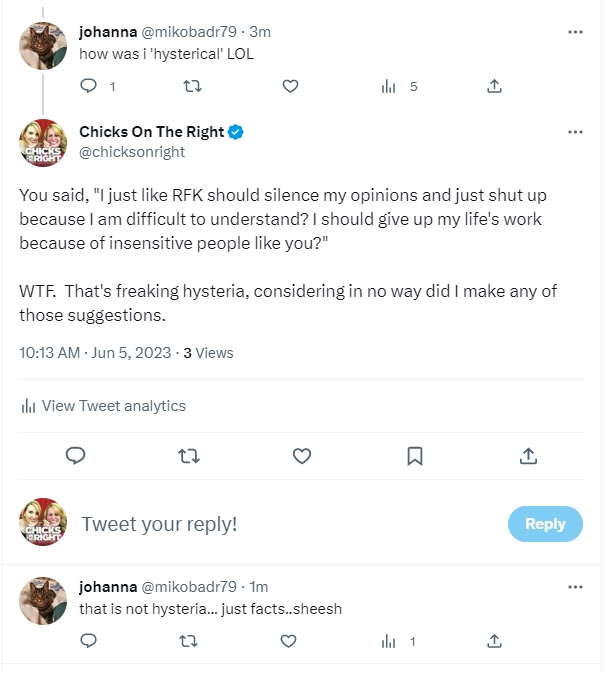Open @chicksonright profile handle link
This screenshot has height=673, width=612.
[x=132, y=152]
